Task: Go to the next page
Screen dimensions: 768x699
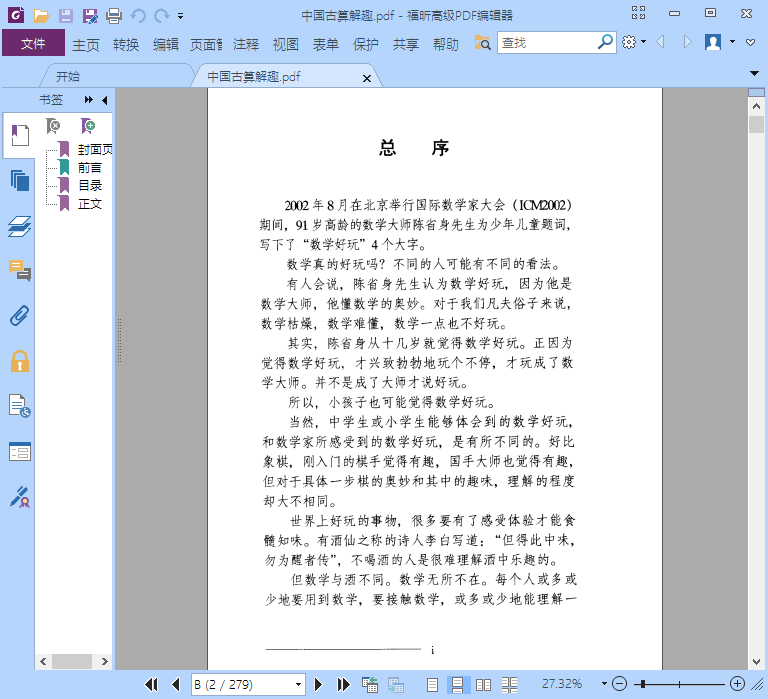Action: tap(318, 684)
